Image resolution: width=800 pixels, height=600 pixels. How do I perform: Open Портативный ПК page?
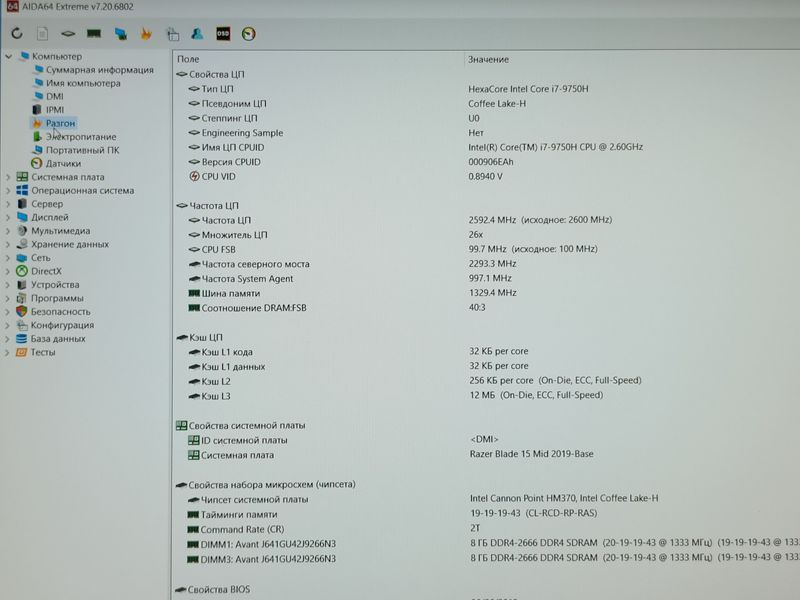pos(83,150)
